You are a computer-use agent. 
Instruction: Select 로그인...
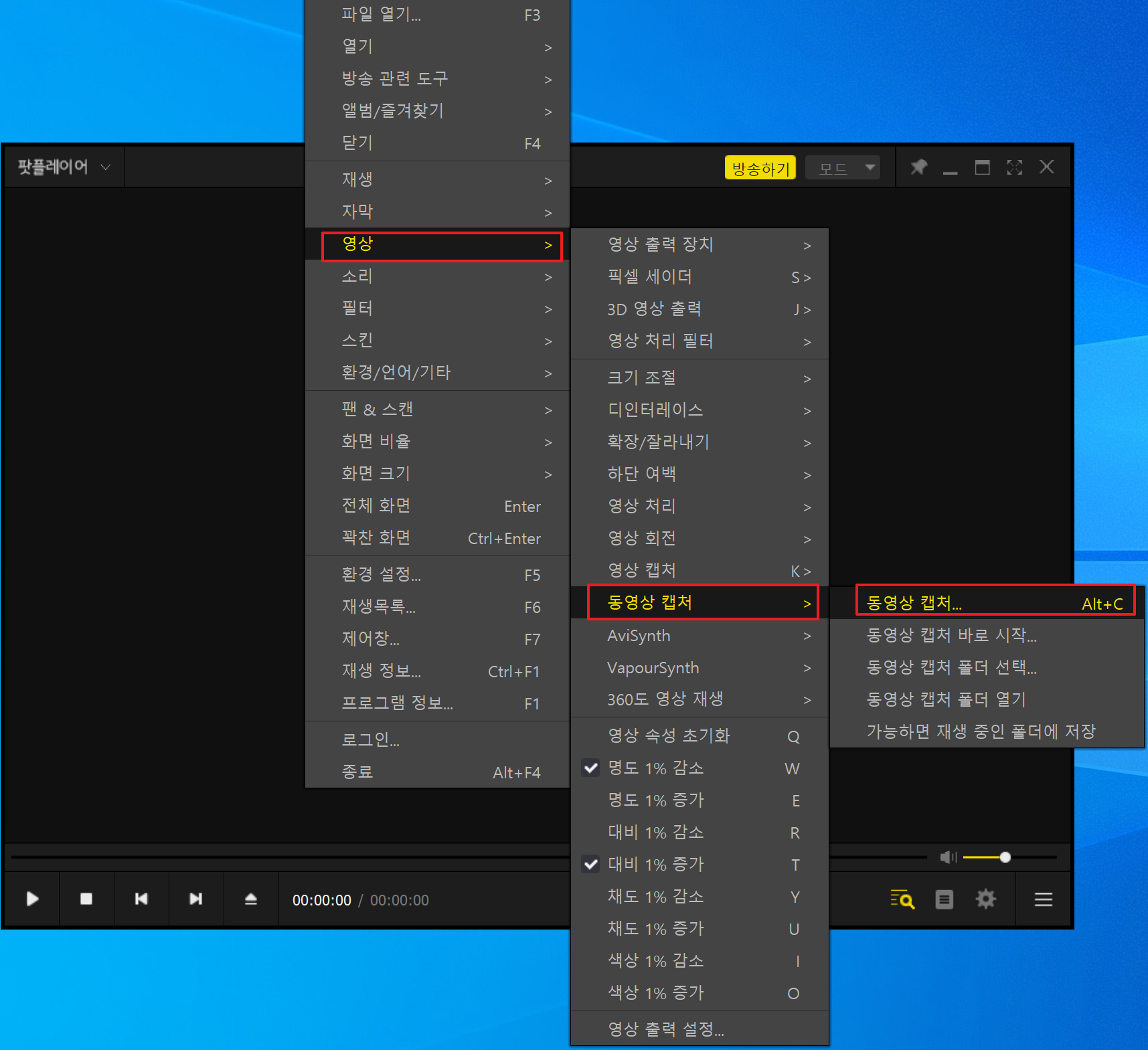coord(437,740)
